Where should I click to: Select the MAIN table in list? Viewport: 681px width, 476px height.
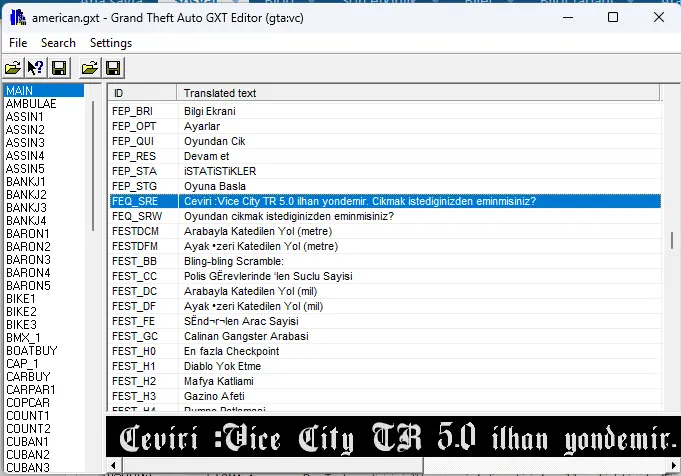(44, 90)
